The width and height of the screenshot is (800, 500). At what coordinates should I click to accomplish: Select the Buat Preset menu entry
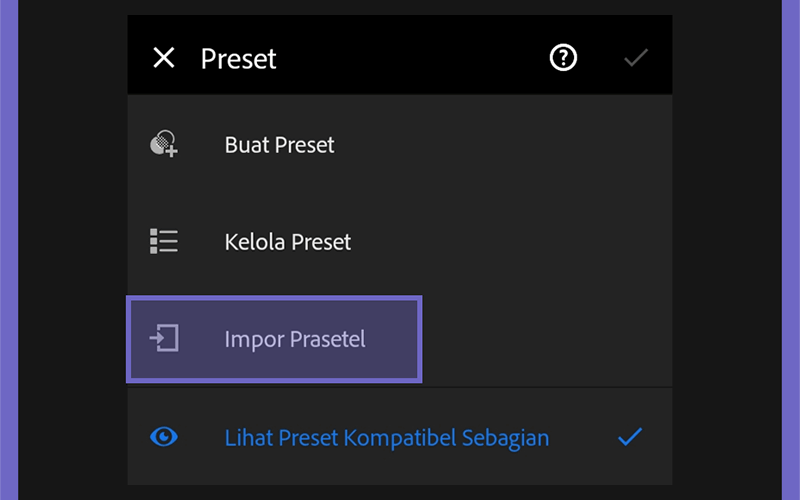[x=399, y=144]
